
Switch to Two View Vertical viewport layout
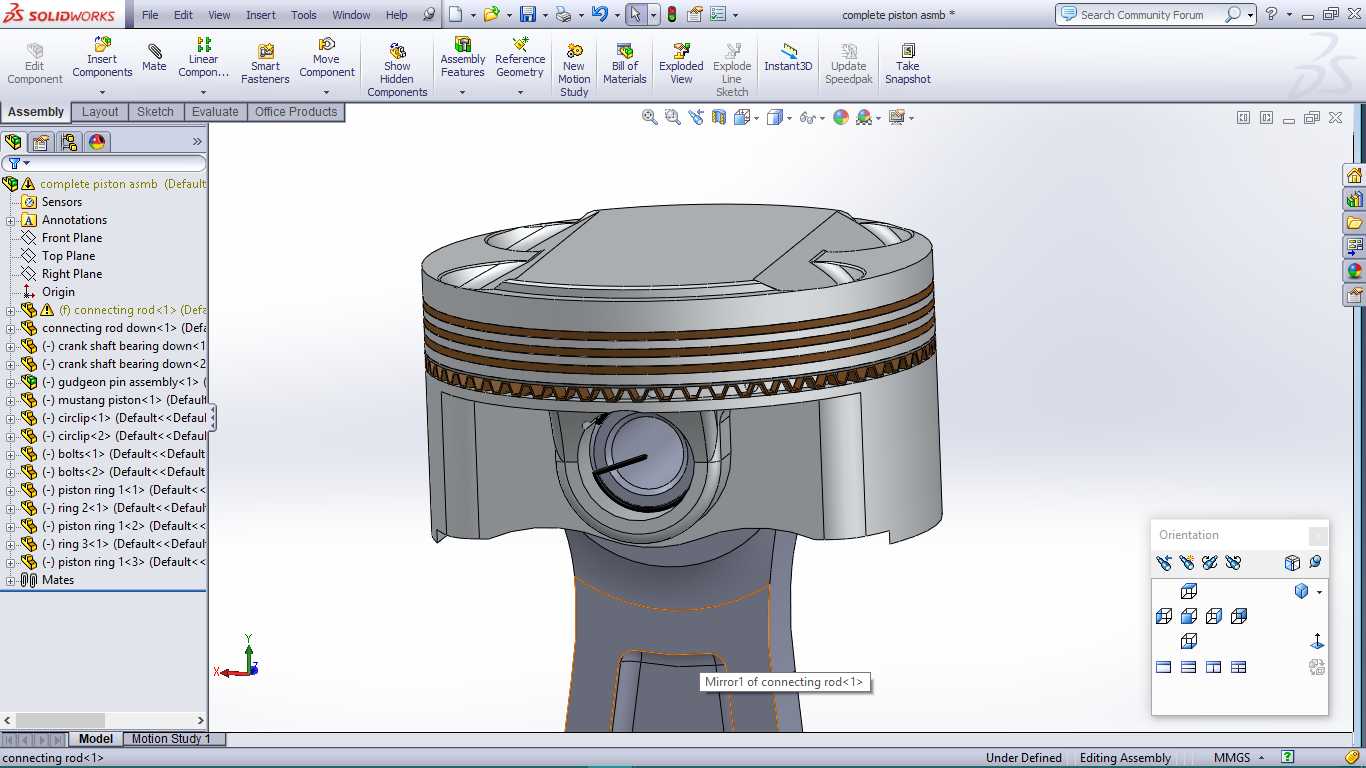(x=1214, y=667)
